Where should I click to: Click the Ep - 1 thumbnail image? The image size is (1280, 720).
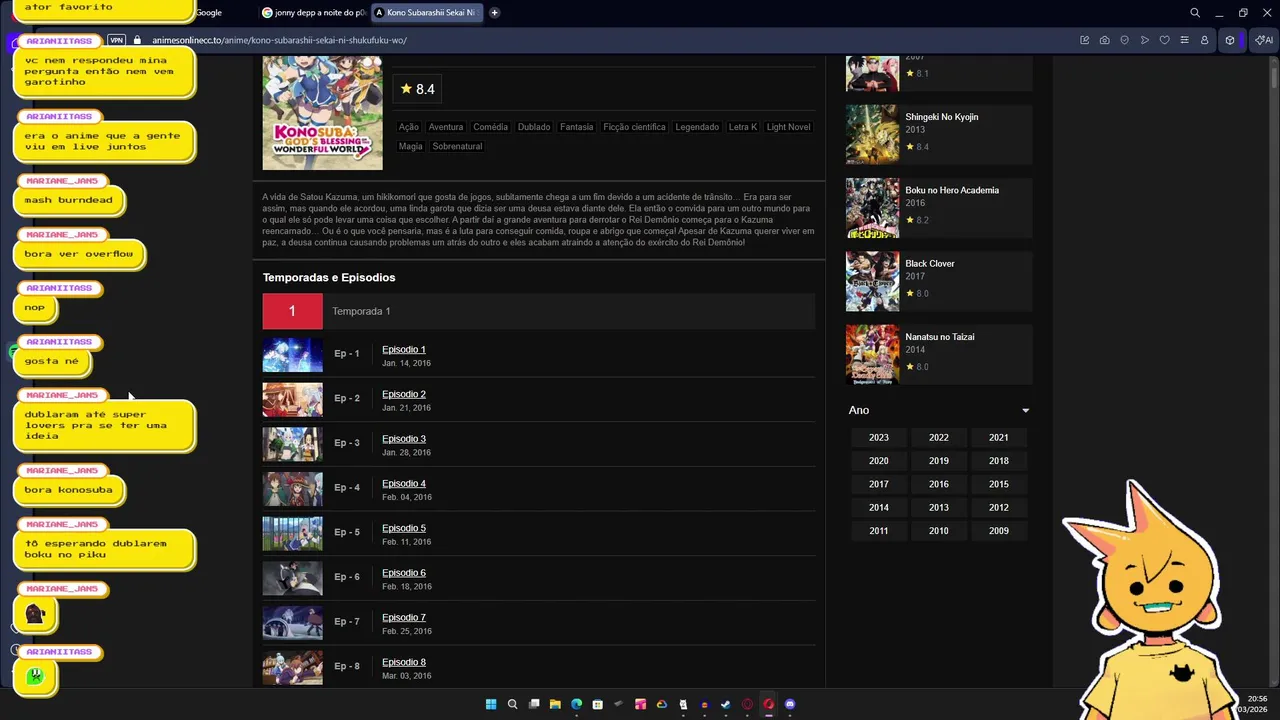(293, 355)
